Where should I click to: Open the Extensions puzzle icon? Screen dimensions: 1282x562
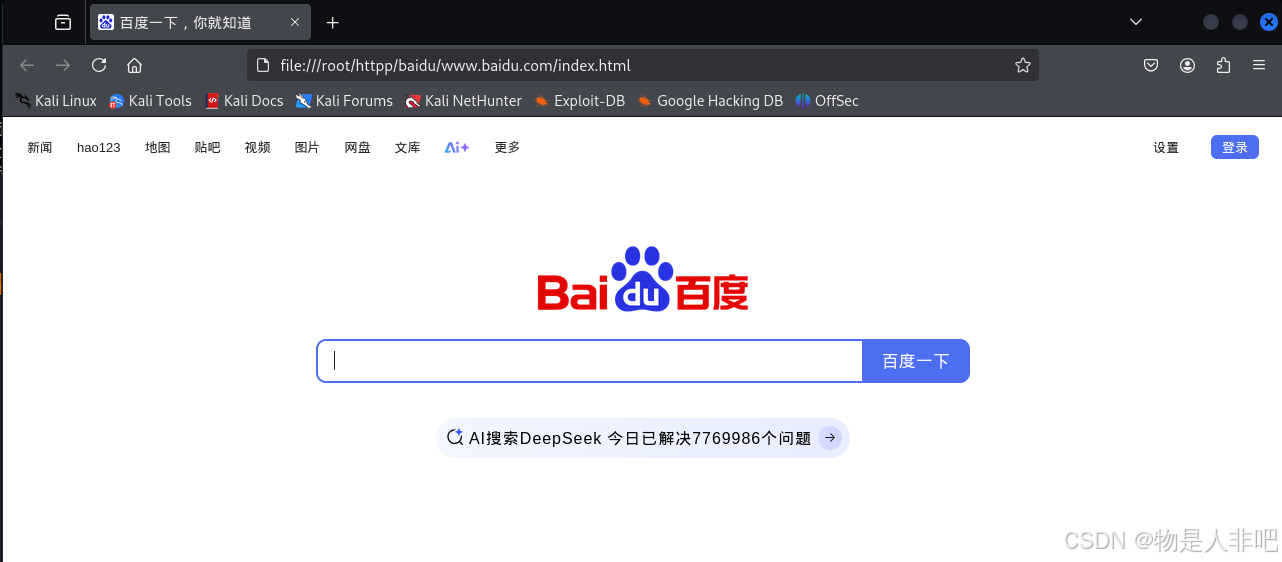pyautogui.click(x=1223, y=65)
